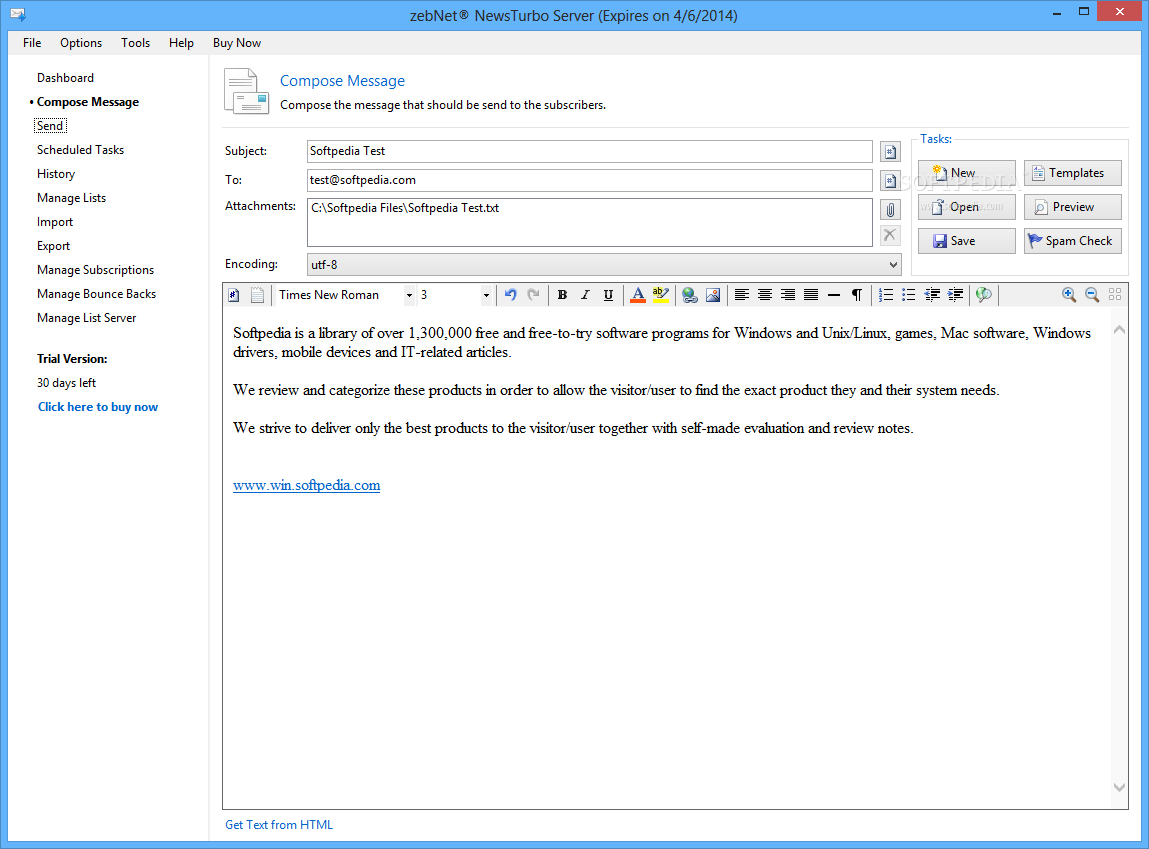The image size is (1149, 849).
Task: Center the text
Action: pyautogui.click(x=764, y=295)
